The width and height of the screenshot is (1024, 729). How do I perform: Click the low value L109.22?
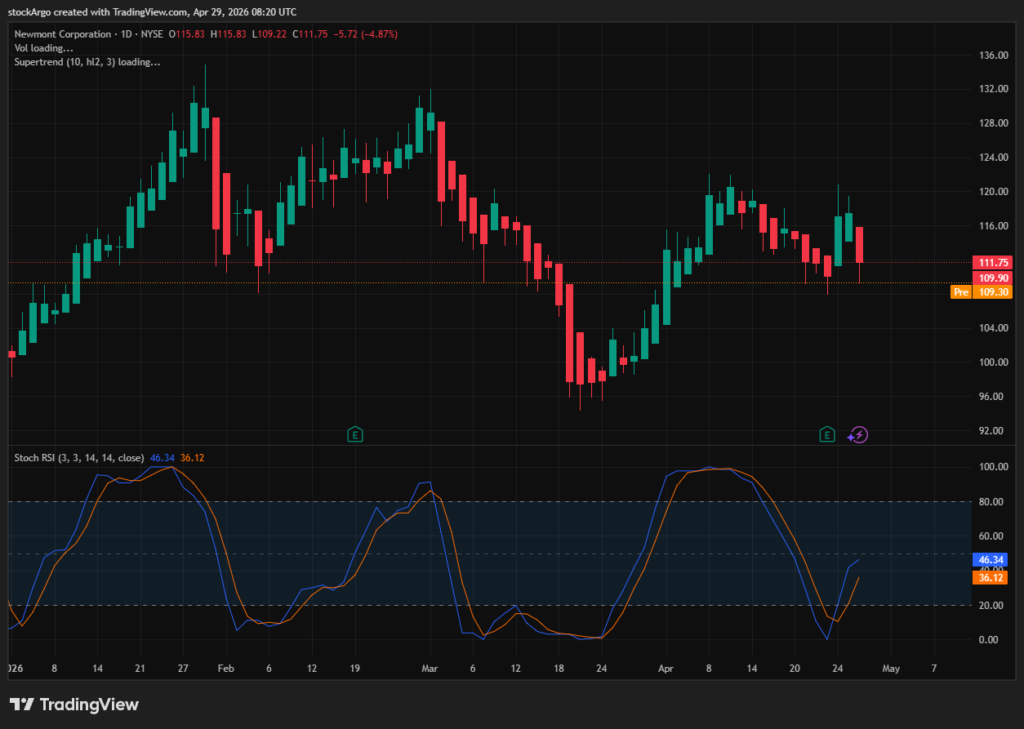(269, 34)
